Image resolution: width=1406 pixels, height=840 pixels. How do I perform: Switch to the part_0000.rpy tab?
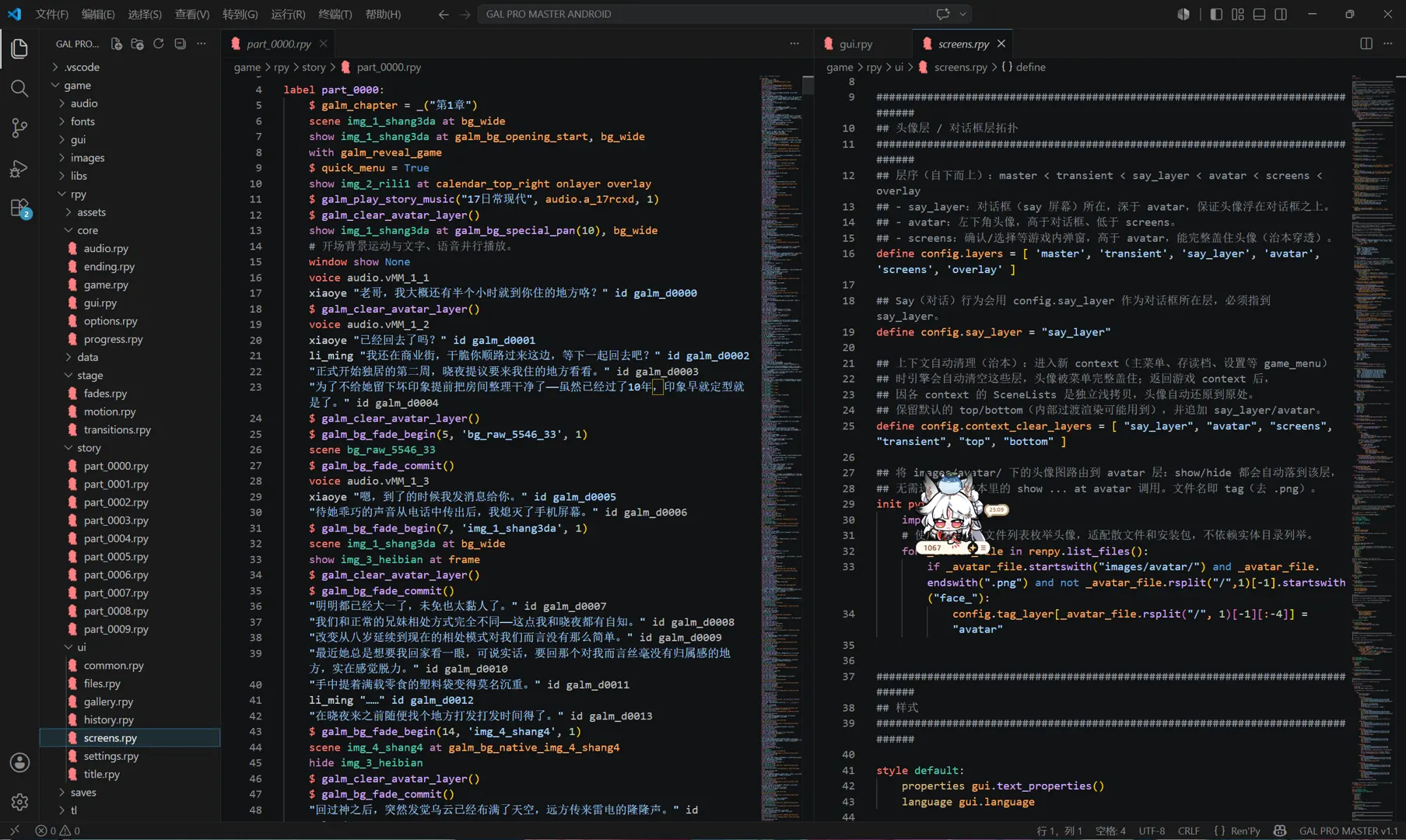point(279,44)
